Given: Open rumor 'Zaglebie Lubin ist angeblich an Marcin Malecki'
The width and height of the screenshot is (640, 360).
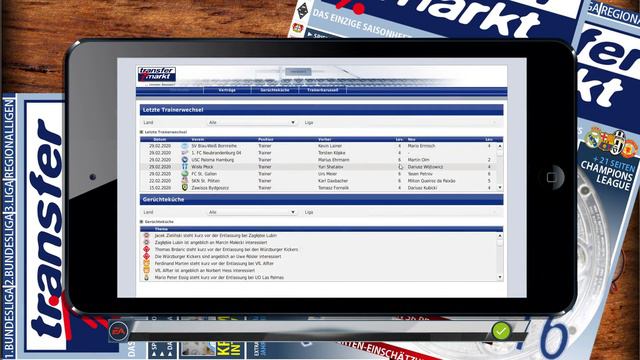Looking at the screenshot, I should 211,242.
